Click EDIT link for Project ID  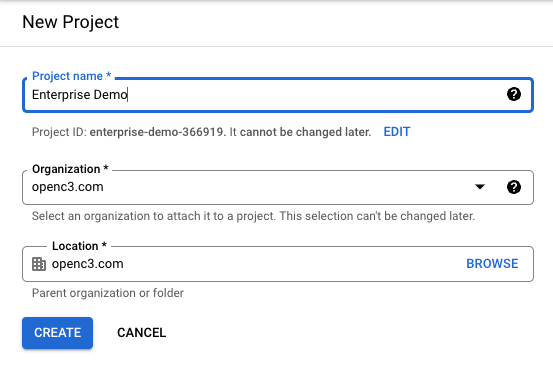pos(397,132)
